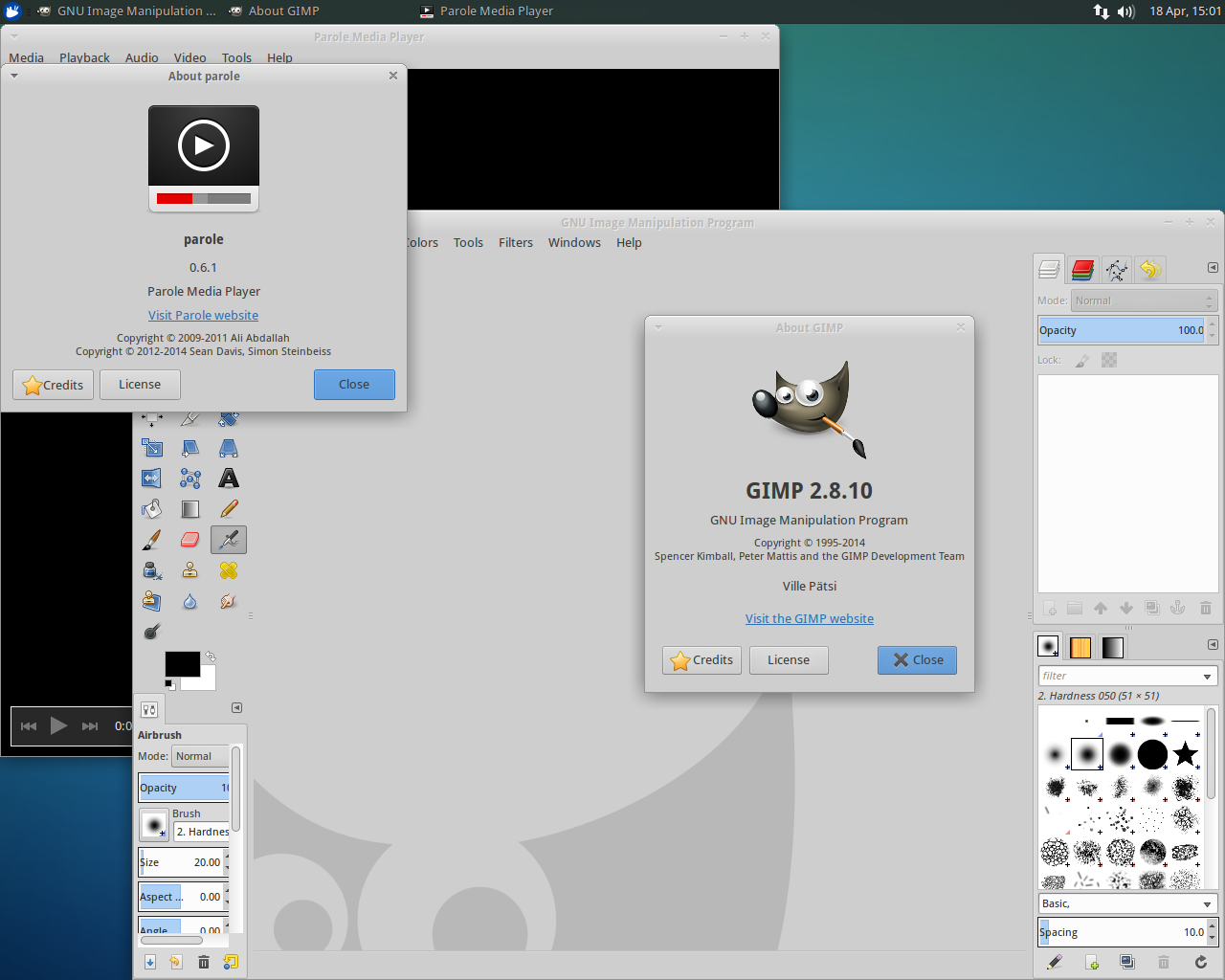Select the star-shaped brush thumbnail
This screenshot has width=1225, height=980.
tap(1186, 754)
